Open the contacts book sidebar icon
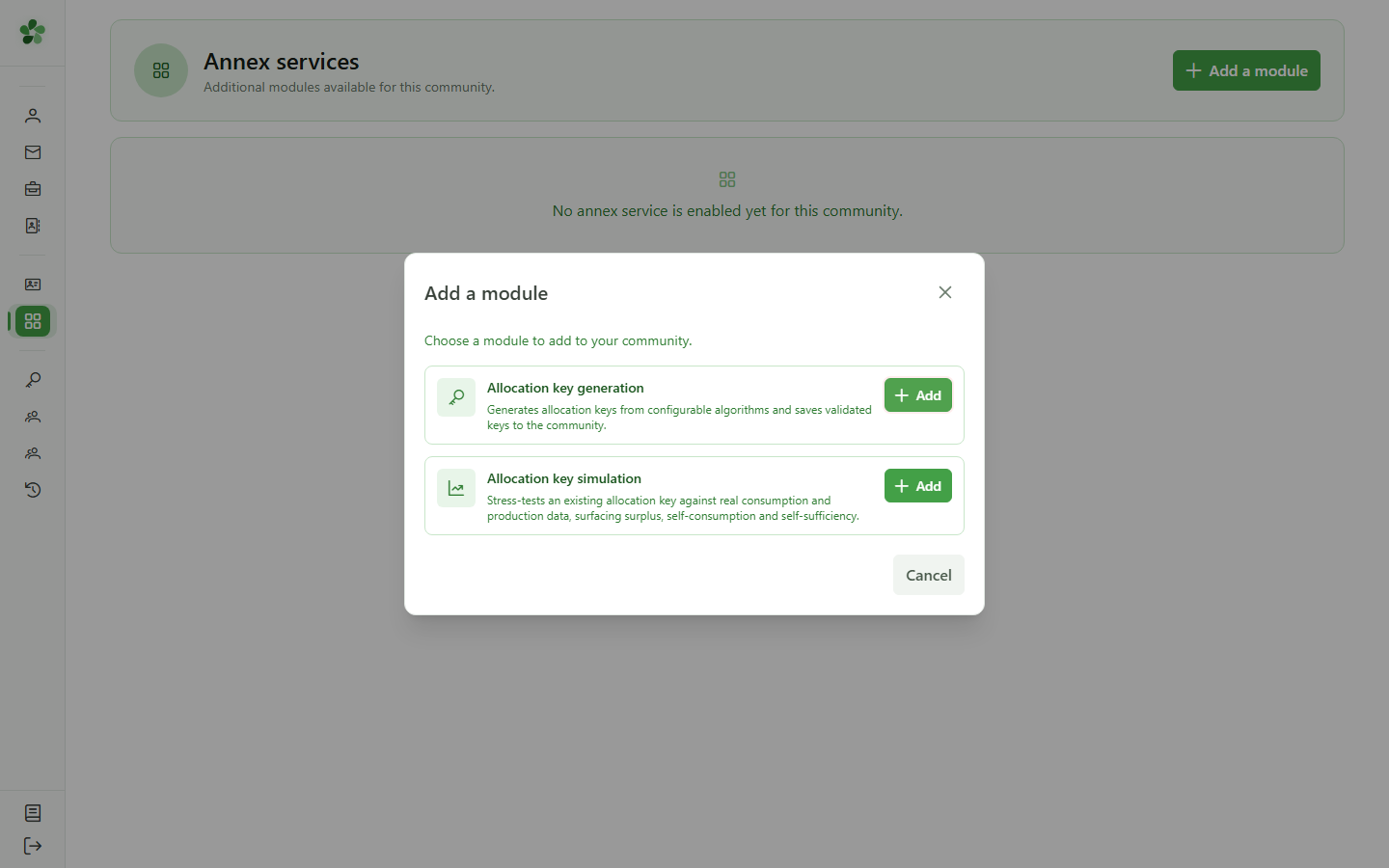This screenshot has height=868, width=1389. [33, 226]
